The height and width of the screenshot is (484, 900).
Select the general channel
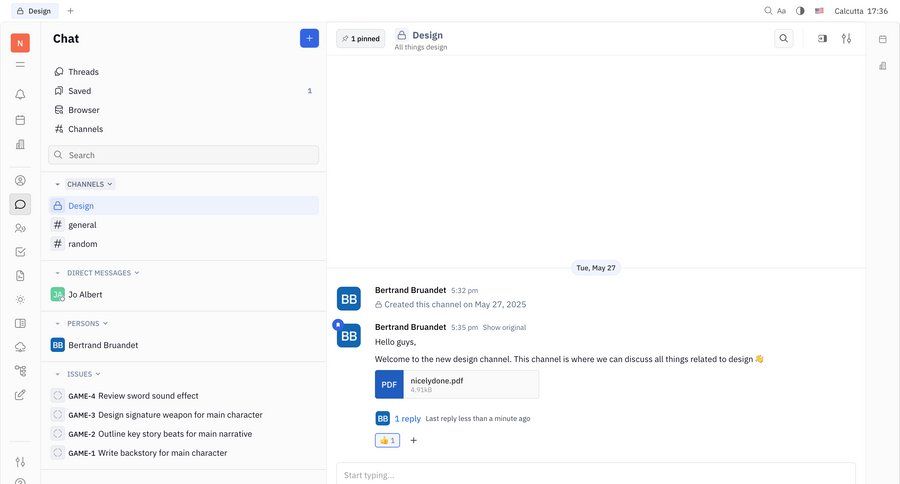82,225
